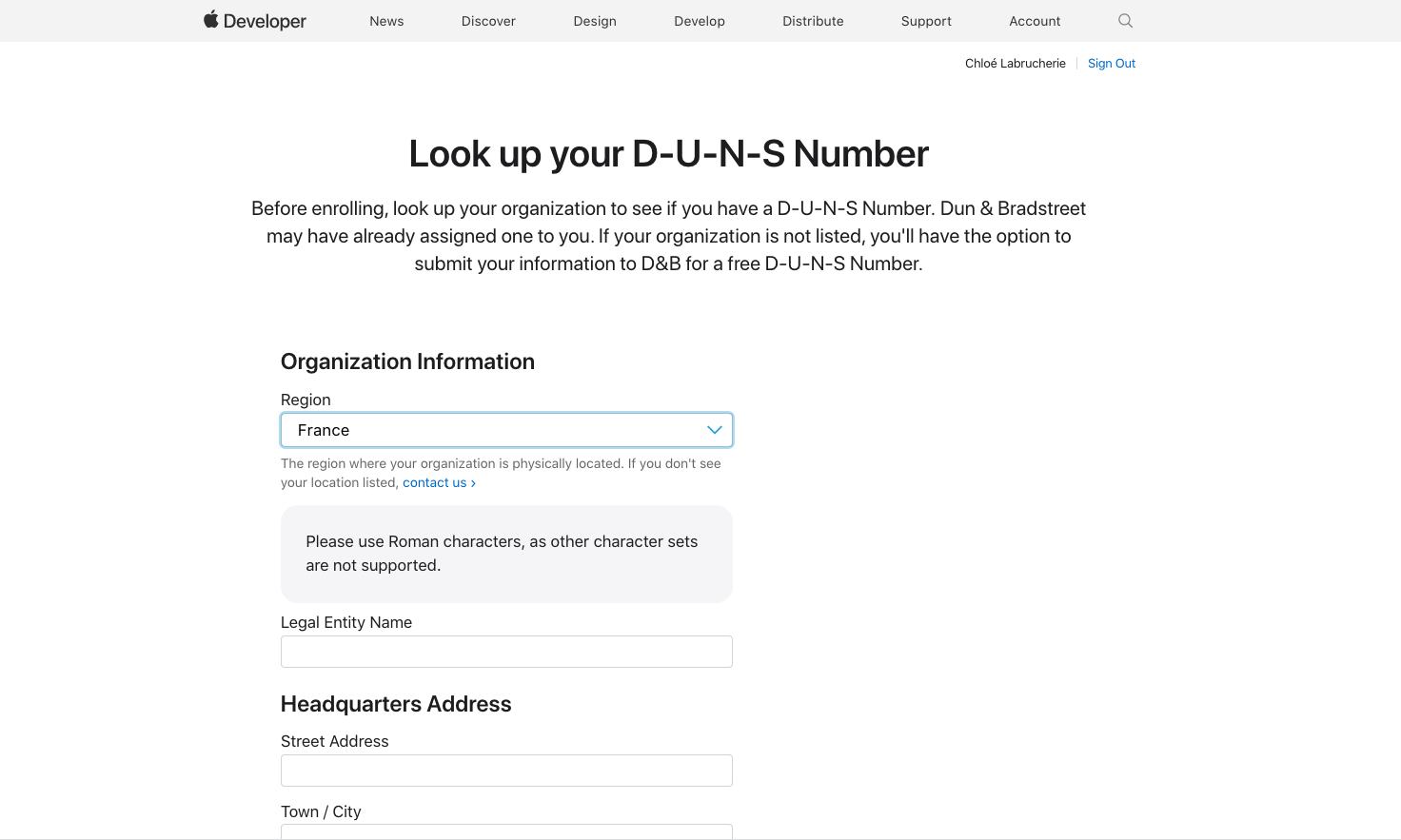Select Develop in the top navigation
Screen dimensions: 1401x840
pos(700,21)
